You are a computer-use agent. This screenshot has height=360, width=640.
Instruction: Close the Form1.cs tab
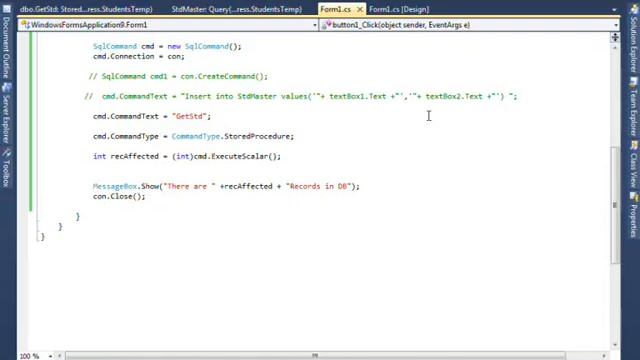pyautogui.click(x=360, y=9)
